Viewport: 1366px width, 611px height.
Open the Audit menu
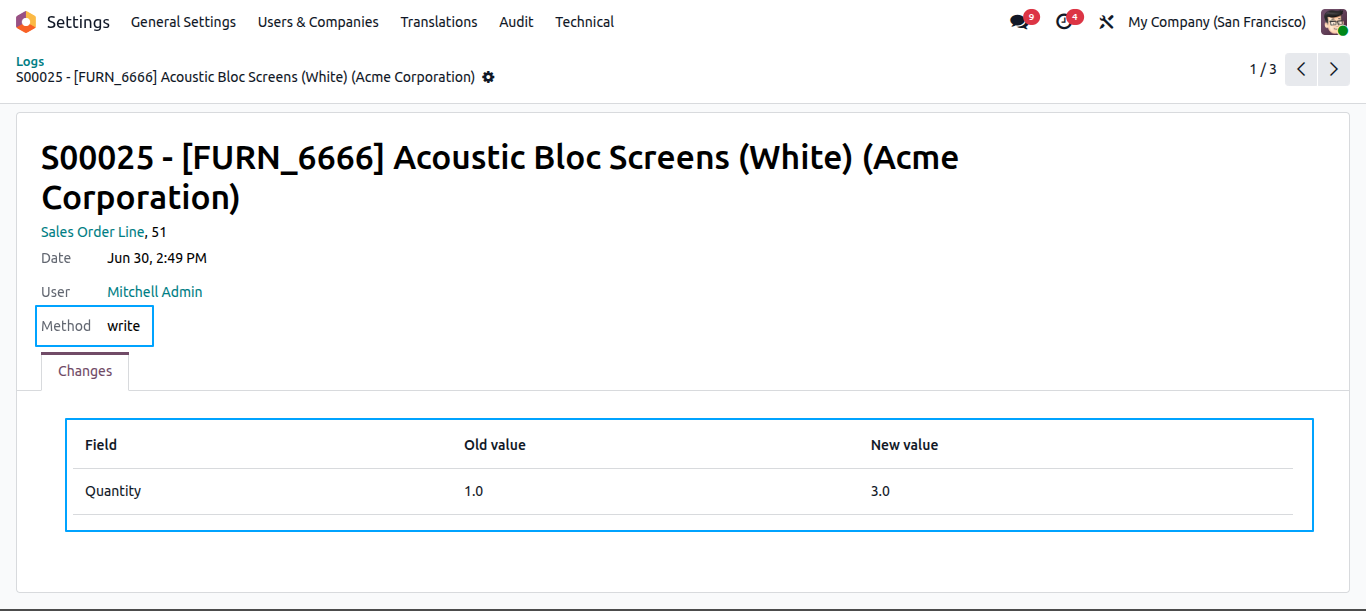[516, 22]
